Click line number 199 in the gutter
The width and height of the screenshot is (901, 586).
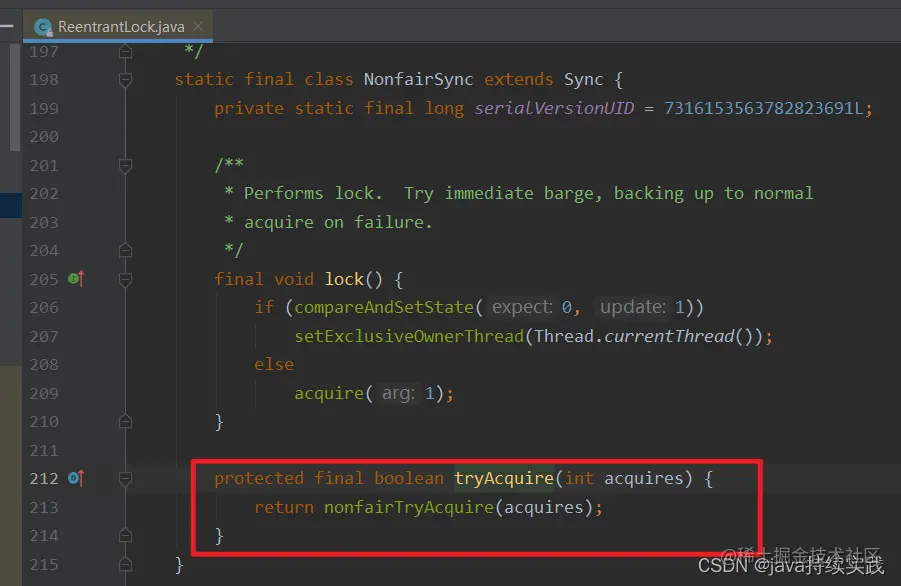point(44,108)
